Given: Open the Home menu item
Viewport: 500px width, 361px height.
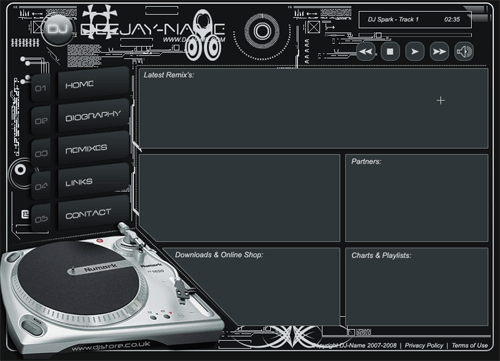Looking at the screenshot, I should tap(93, 83).
